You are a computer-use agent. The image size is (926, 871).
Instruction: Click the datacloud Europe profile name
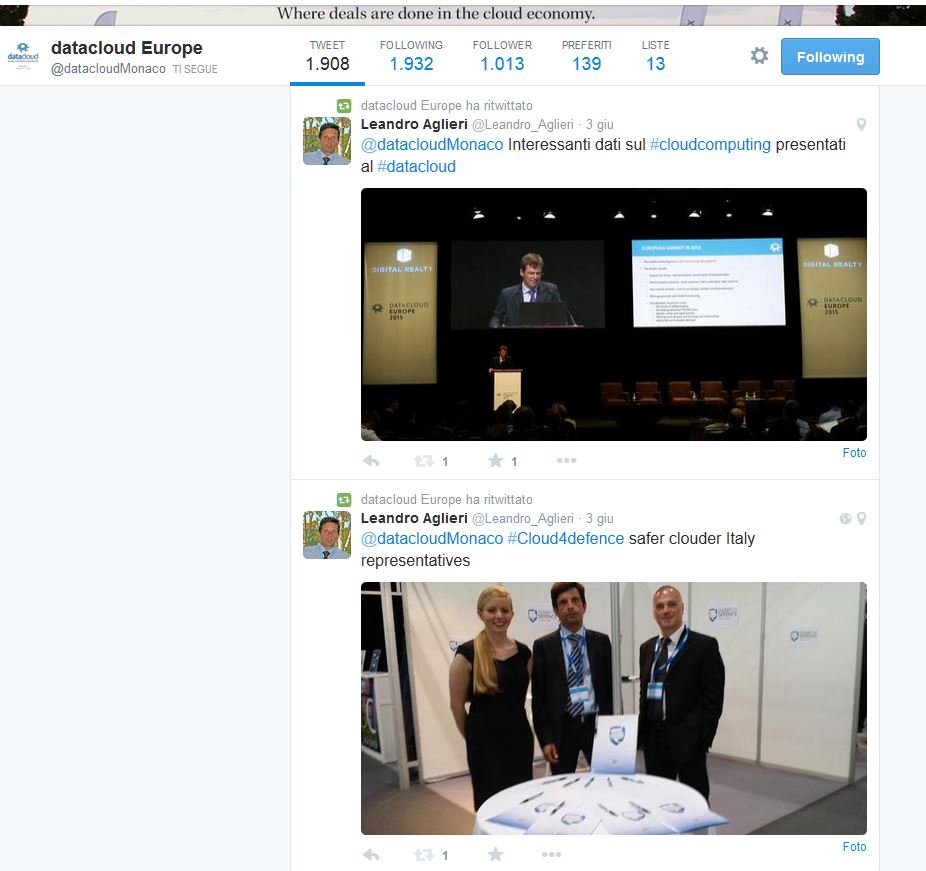point(126,48)
